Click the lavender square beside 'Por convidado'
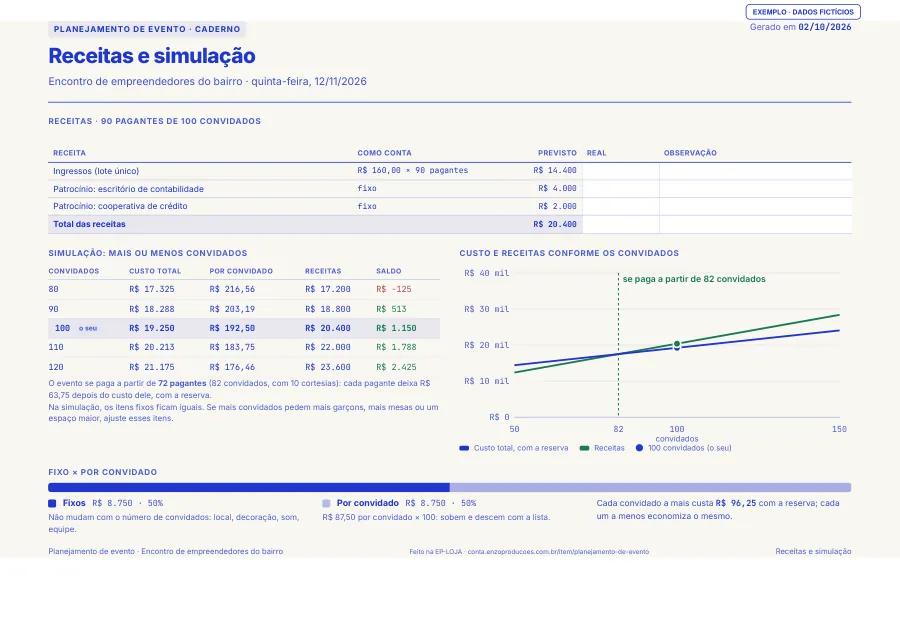This screenshot has width=900, height=637. point(326,503)
